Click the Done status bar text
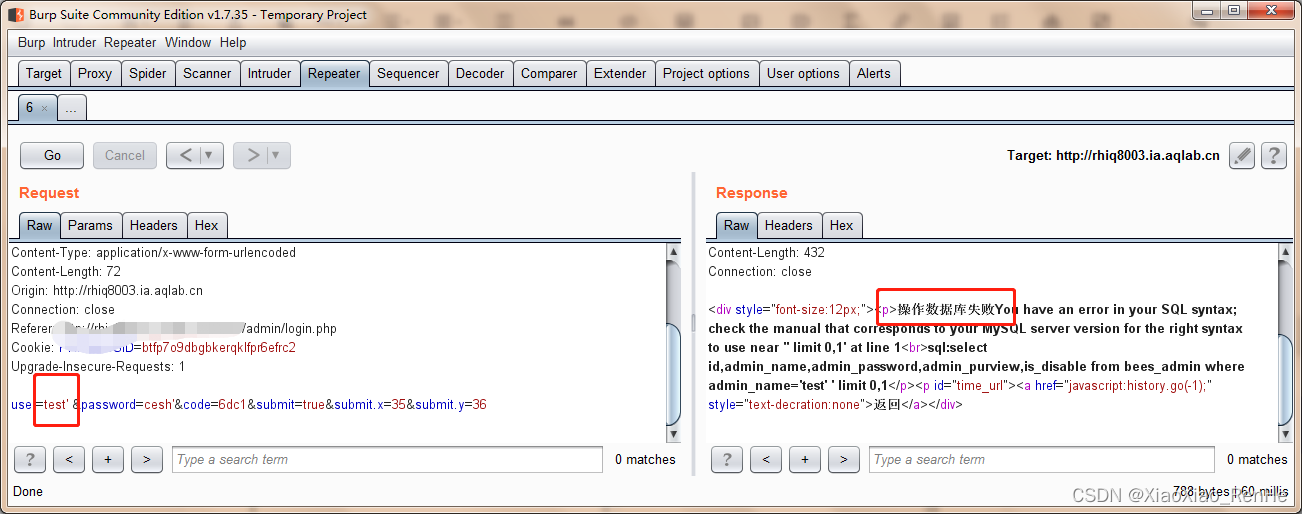 point(28,491)
